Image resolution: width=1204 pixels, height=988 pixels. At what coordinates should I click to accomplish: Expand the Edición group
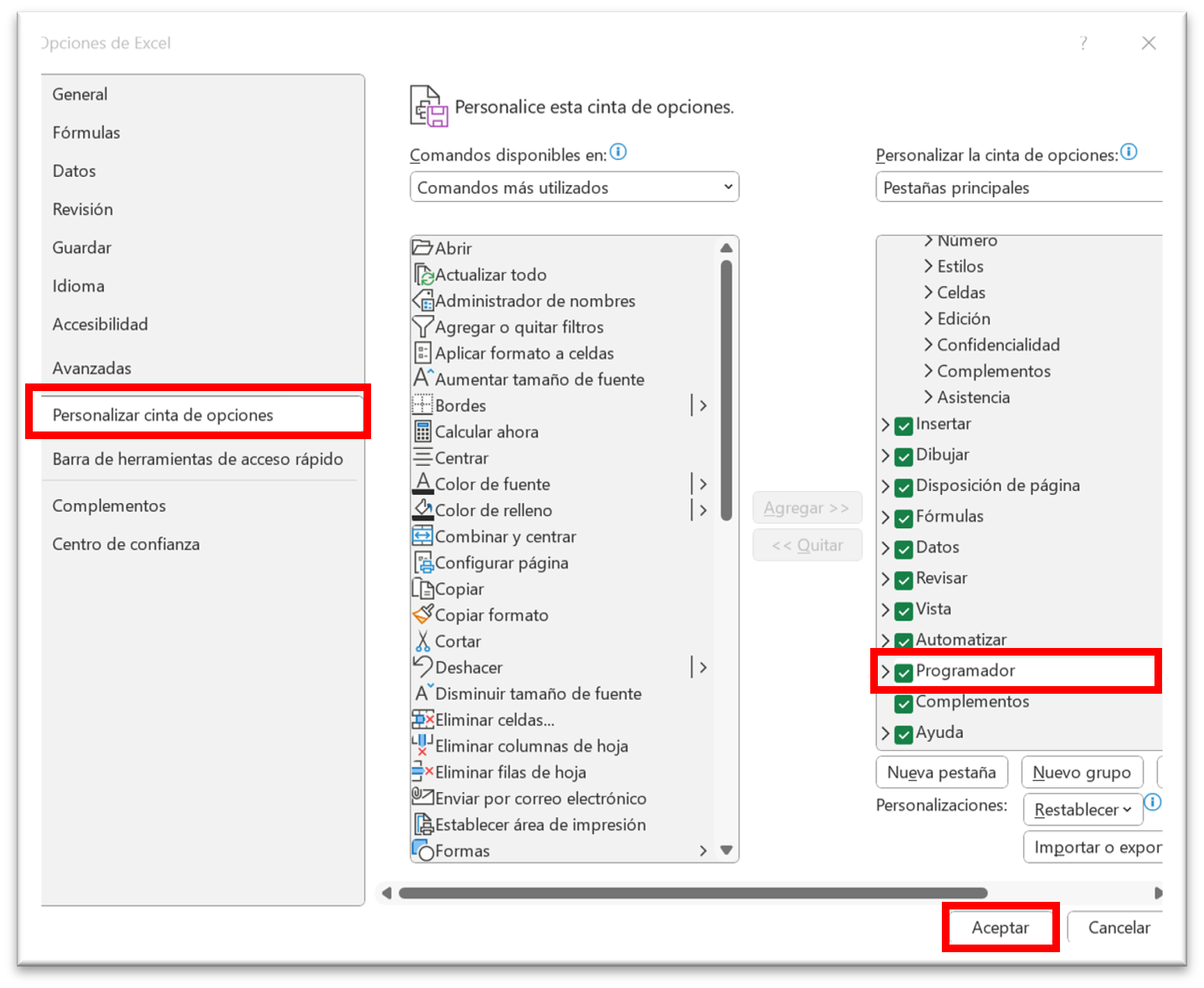(928, 318)
